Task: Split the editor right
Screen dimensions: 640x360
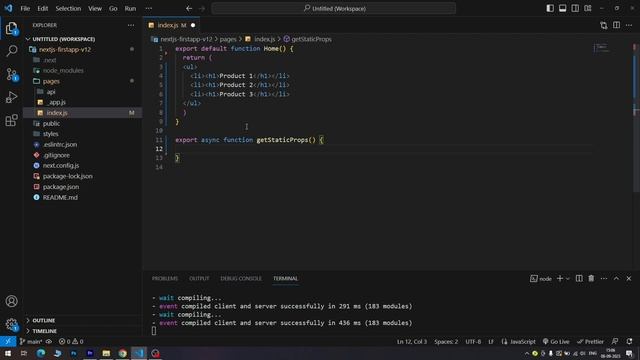Action: [616, 25]
